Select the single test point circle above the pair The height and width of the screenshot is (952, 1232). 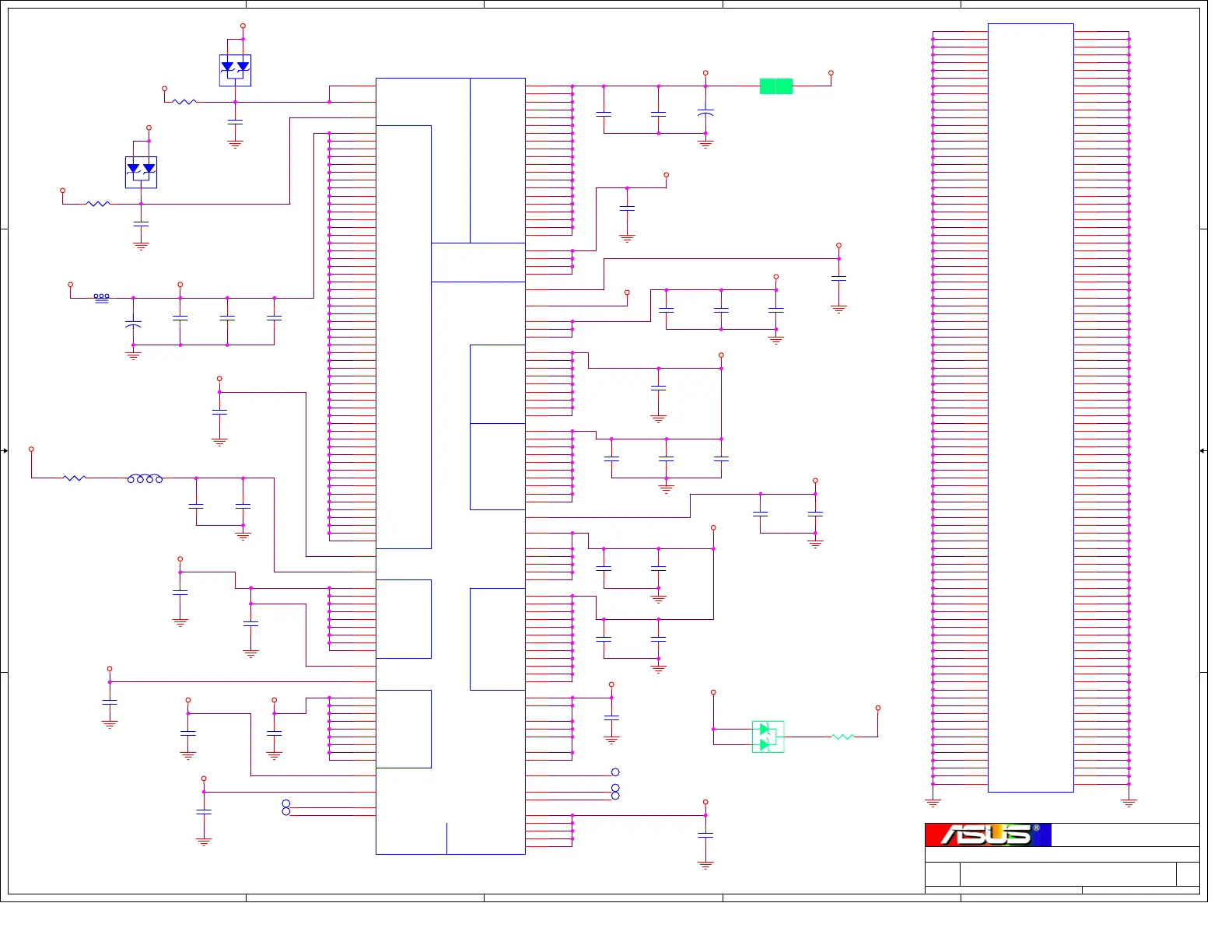pos(615,772)
